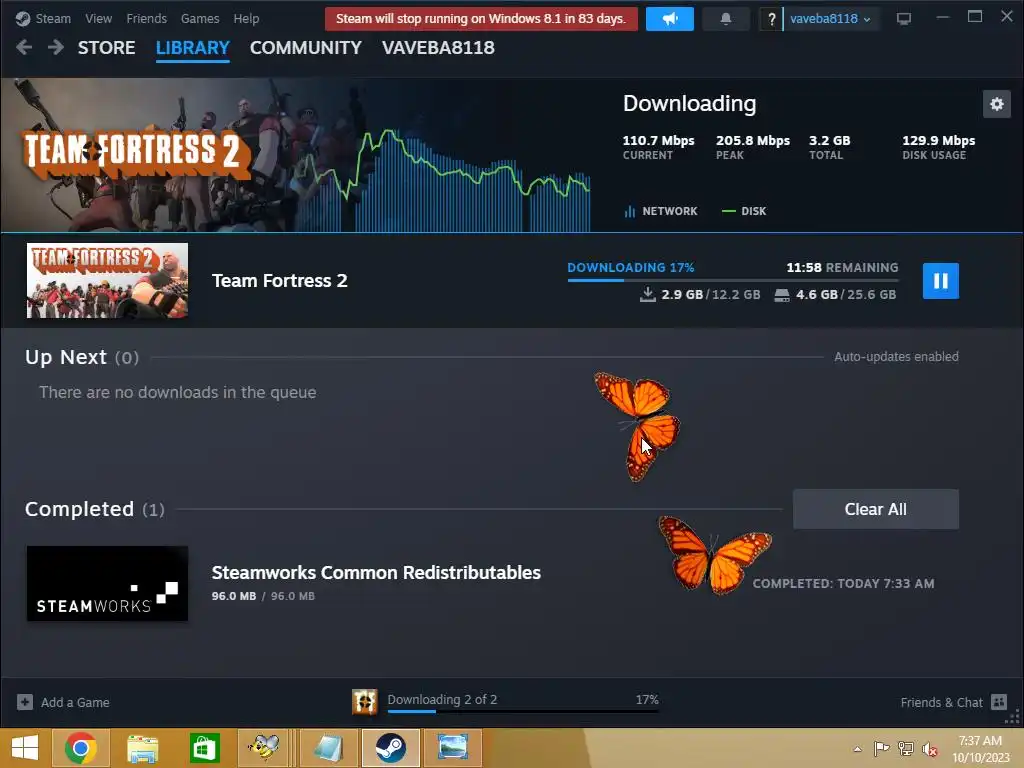Click the Action Center flag tray icon

point(882,748)
